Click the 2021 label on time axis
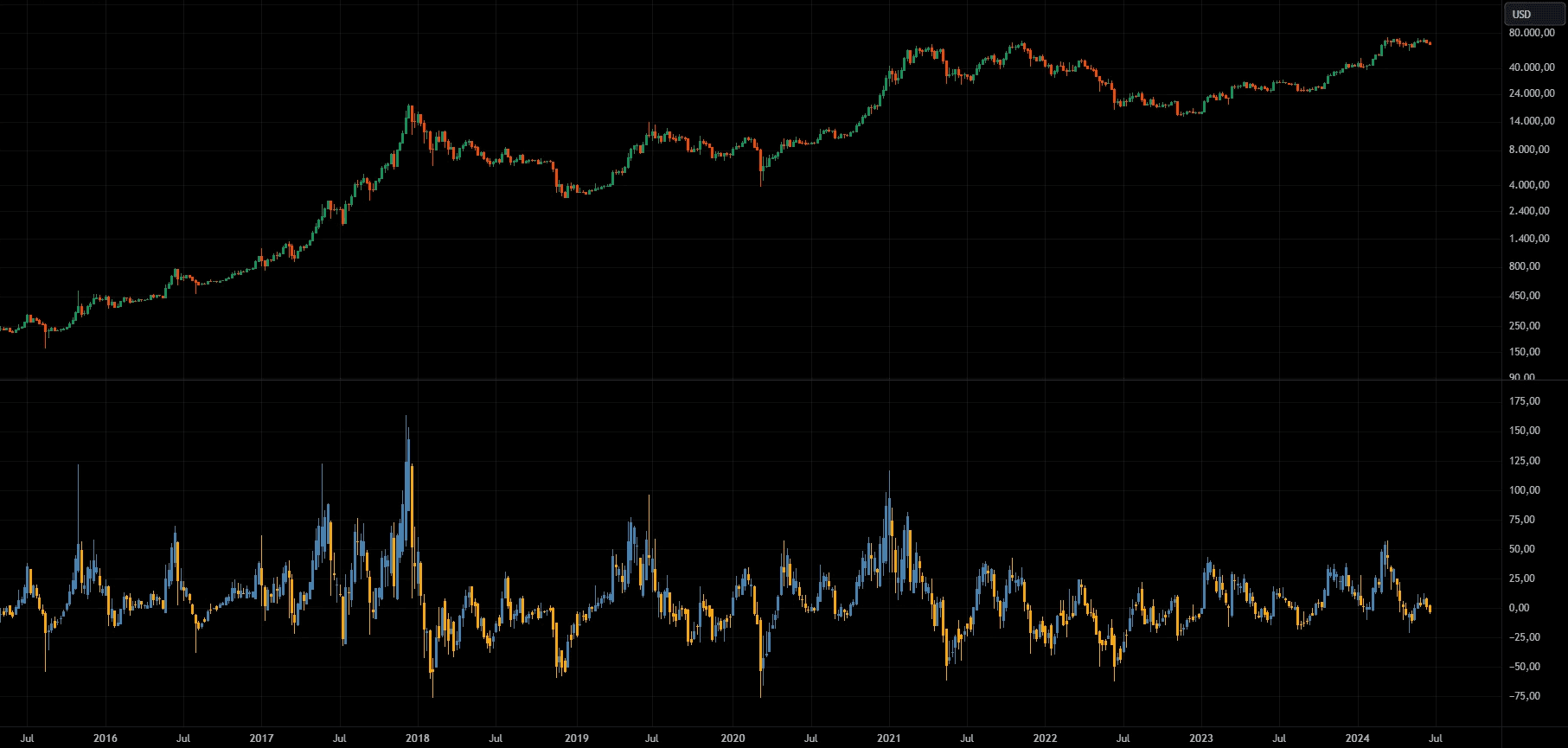 pyautogui.click(x=889, y=738)
